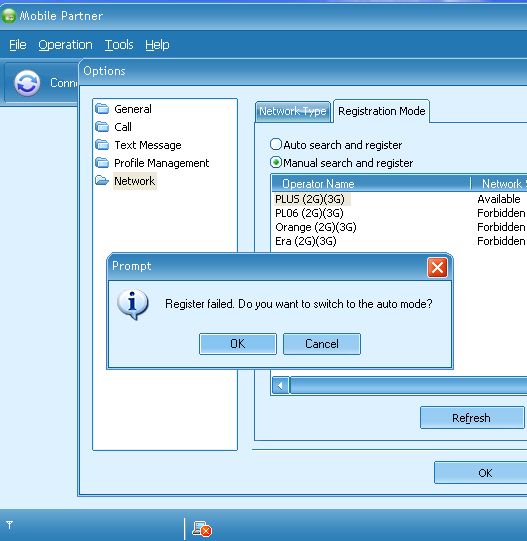Click the horizontal scrollbar thumb of operator list
The width and height of the screenshot is (527, 541).
[408, 385]
